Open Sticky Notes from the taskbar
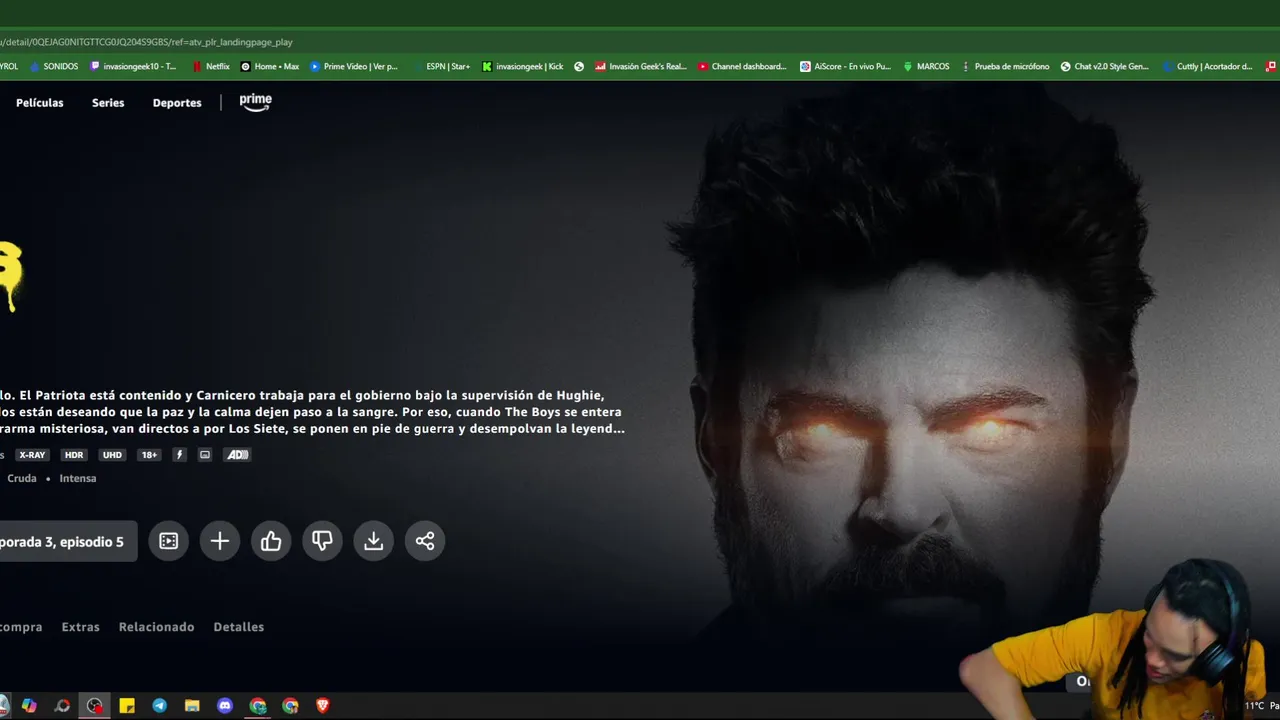This screenshot has width=1280, height=720. point(127,706)
